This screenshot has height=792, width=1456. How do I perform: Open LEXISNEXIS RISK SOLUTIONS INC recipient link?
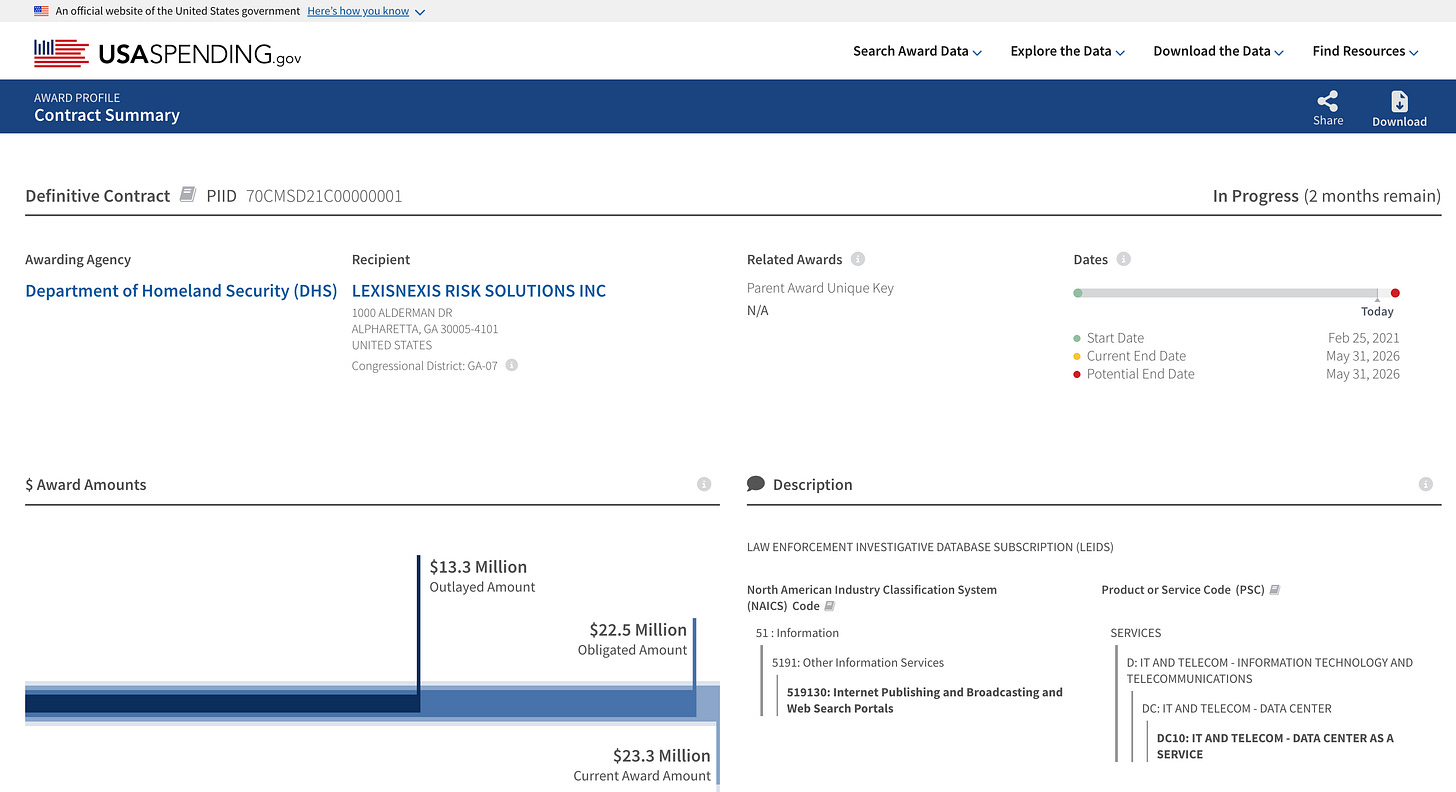point(479,291)
